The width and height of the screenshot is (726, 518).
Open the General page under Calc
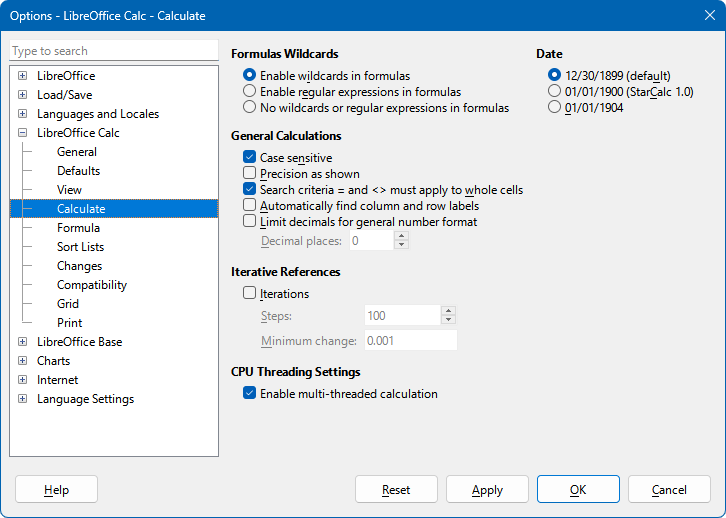77,152
